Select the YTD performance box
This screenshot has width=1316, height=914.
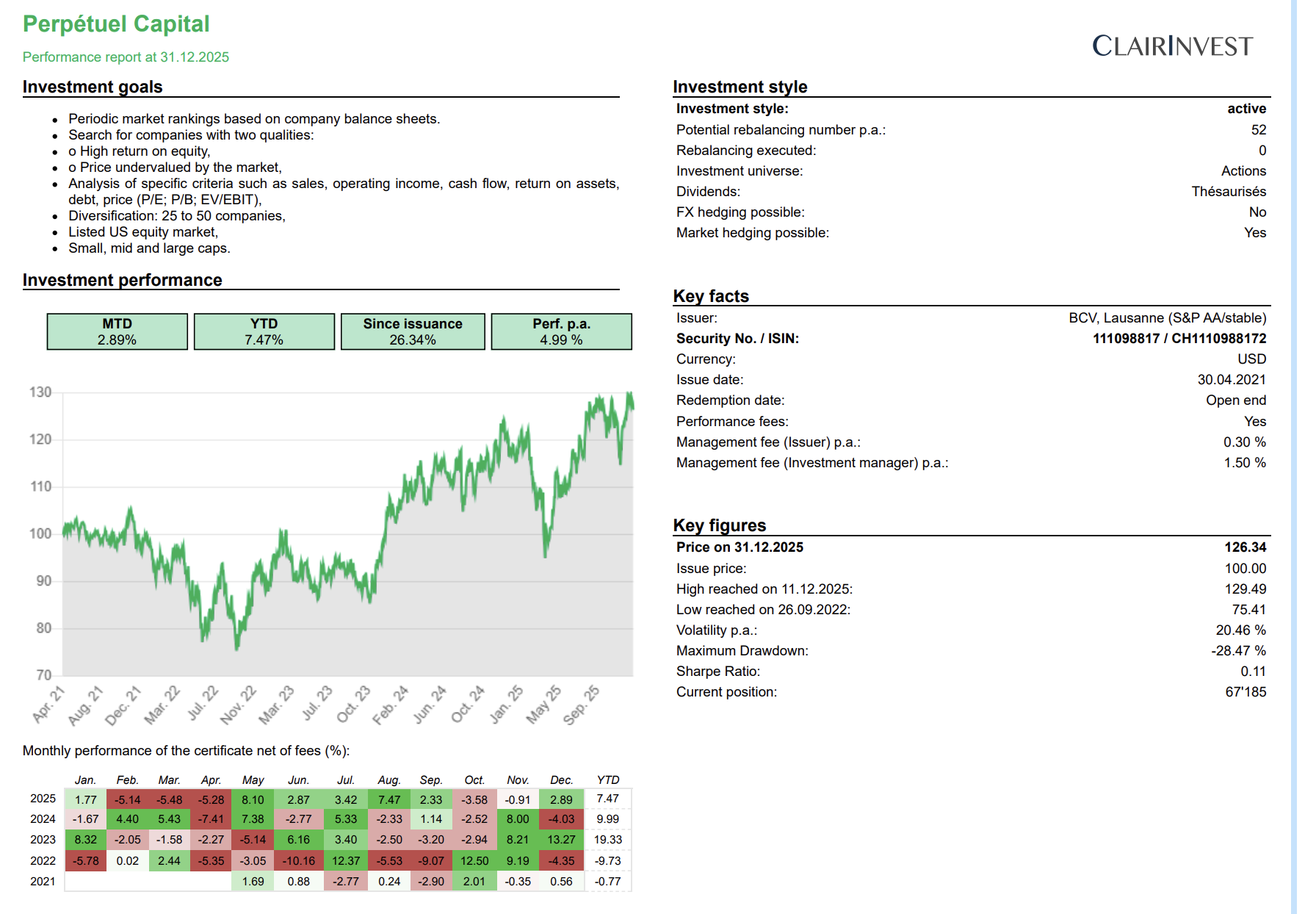tap(264, 331)
